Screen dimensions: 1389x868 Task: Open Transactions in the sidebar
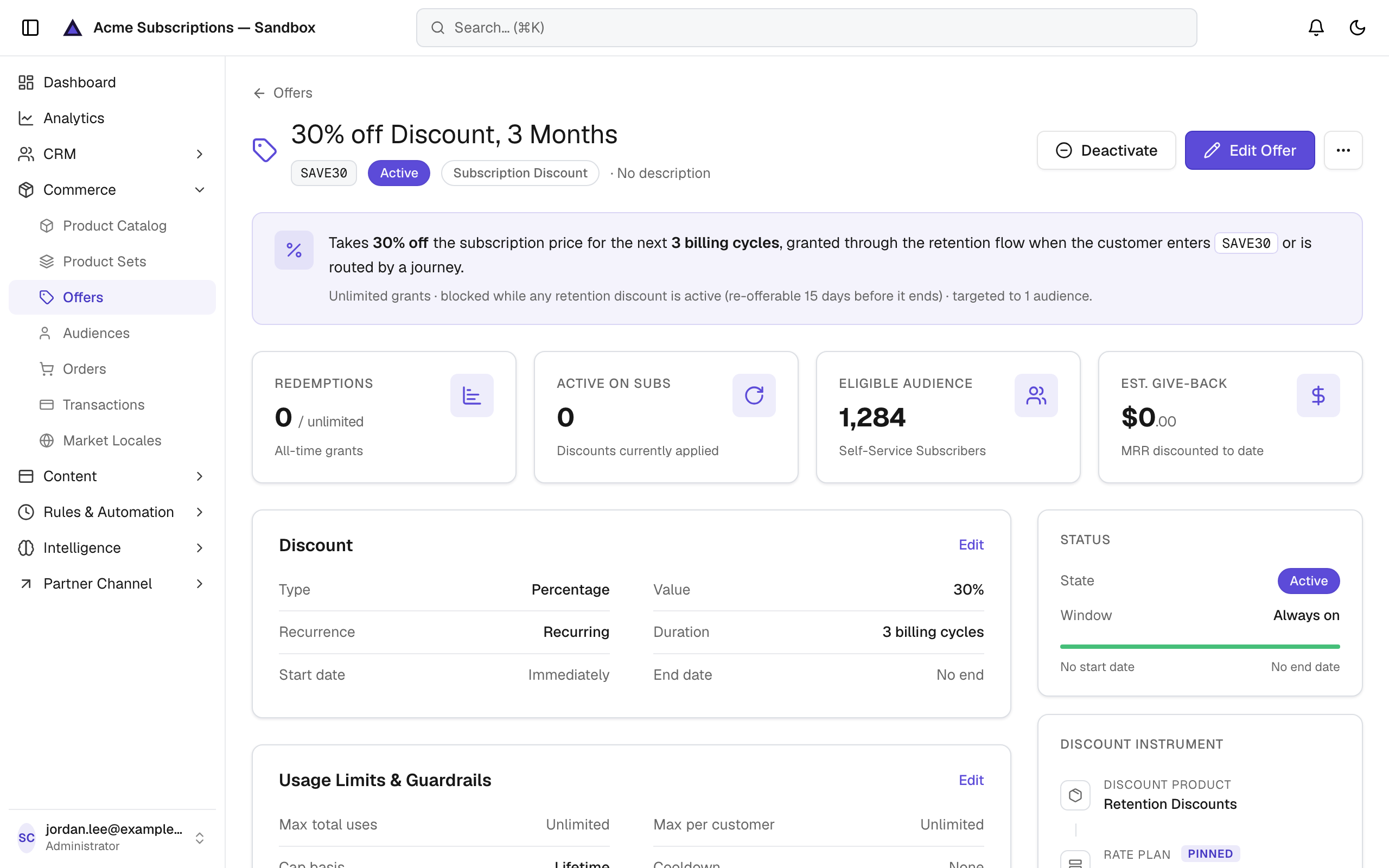click(112, 405)
